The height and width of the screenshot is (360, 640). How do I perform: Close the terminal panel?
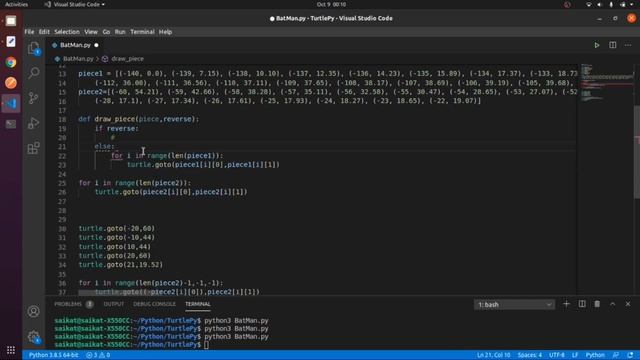[628, 304]
